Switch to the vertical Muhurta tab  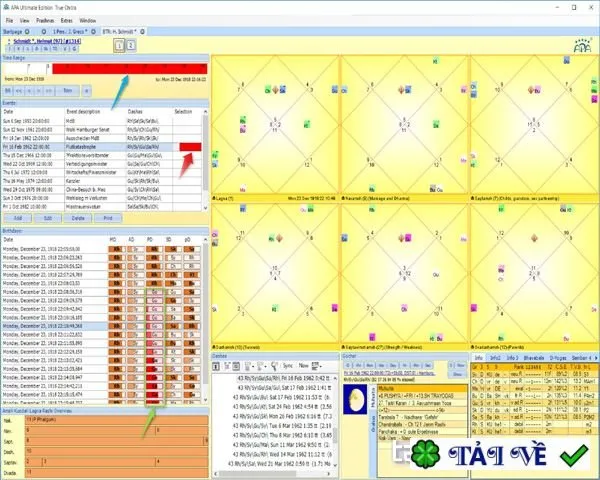(373, 396)
